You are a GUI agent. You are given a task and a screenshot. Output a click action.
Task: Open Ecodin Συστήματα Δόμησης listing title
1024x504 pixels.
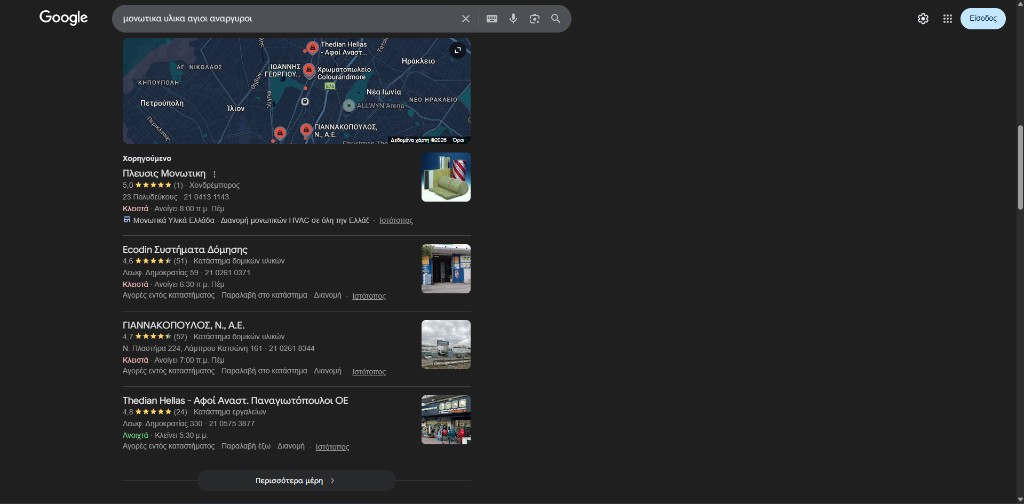pos(185,249)
